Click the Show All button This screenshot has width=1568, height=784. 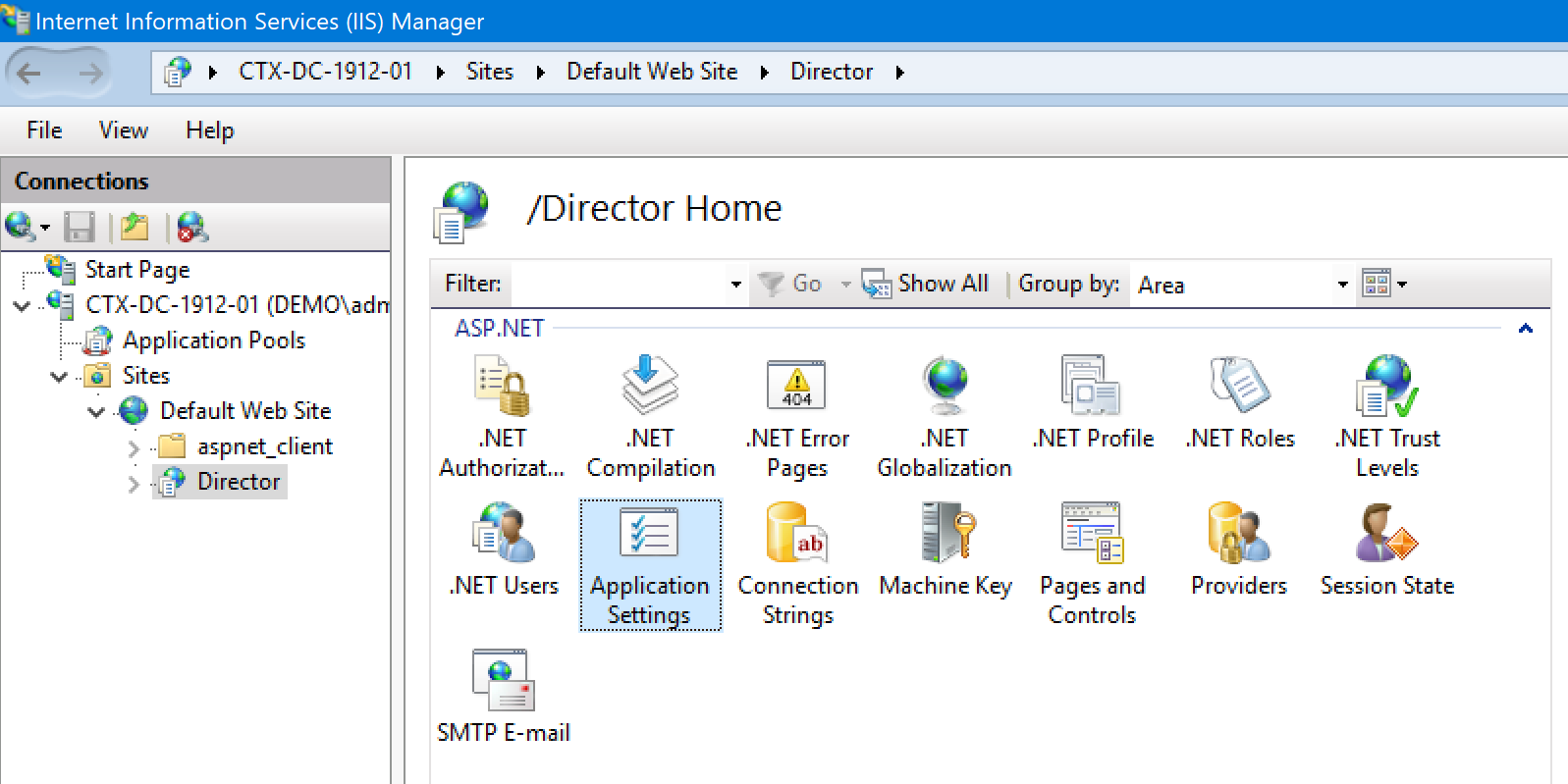pos(926,284)
